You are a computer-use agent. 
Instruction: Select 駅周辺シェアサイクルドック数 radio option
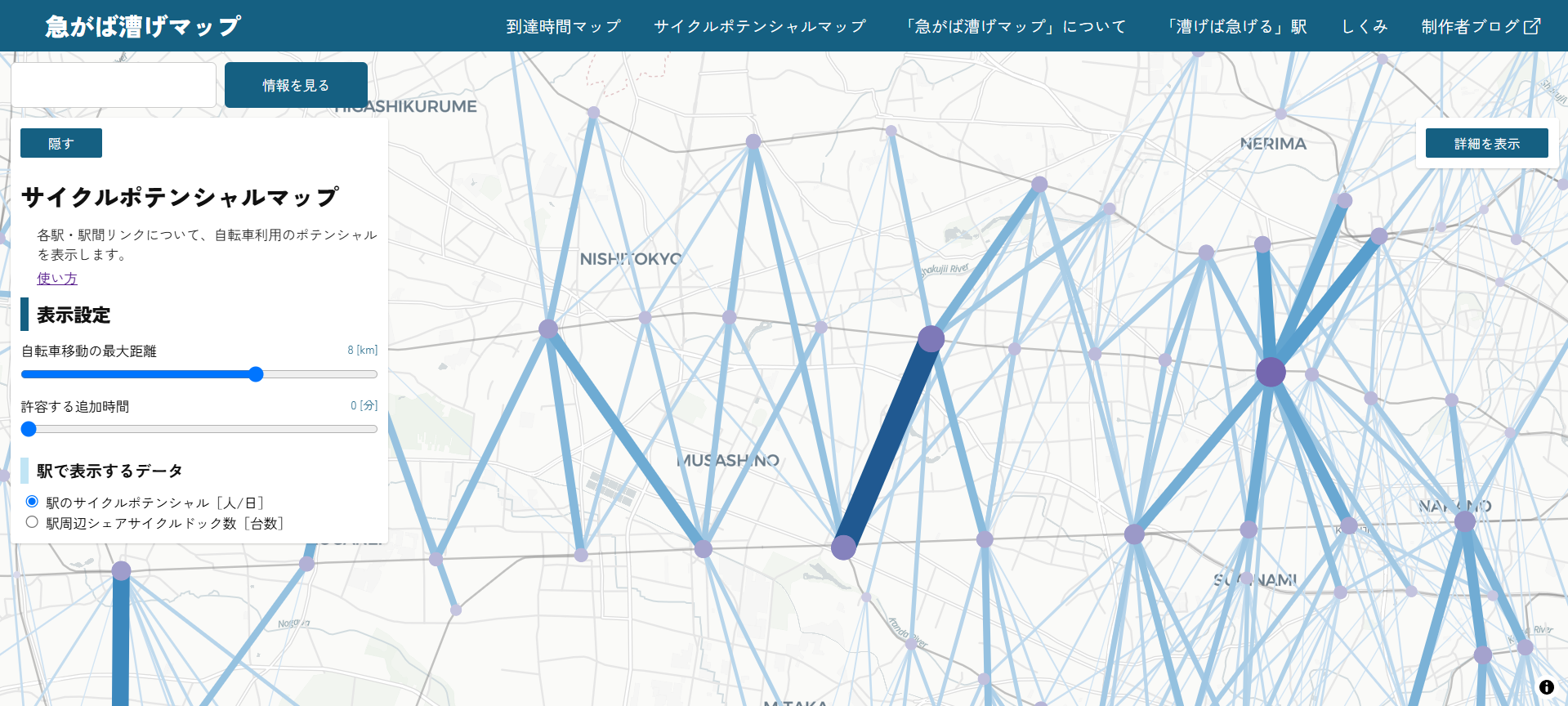pos(32,522)
